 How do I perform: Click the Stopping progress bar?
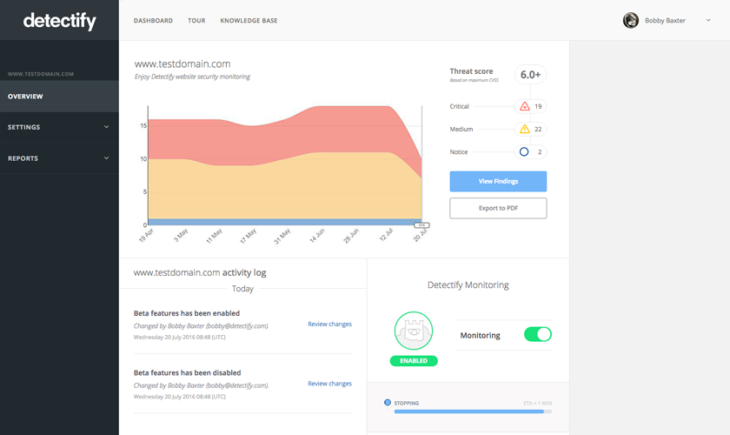473,412
